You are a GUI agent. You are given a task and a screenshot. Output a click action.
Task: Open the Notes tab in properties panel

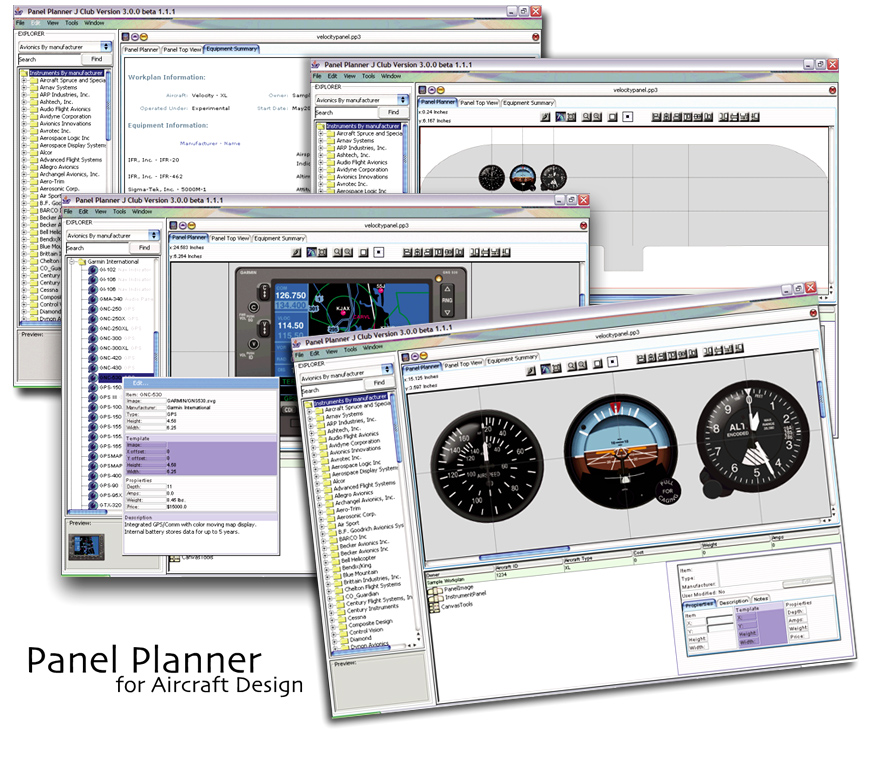click(x=759, y=600)
